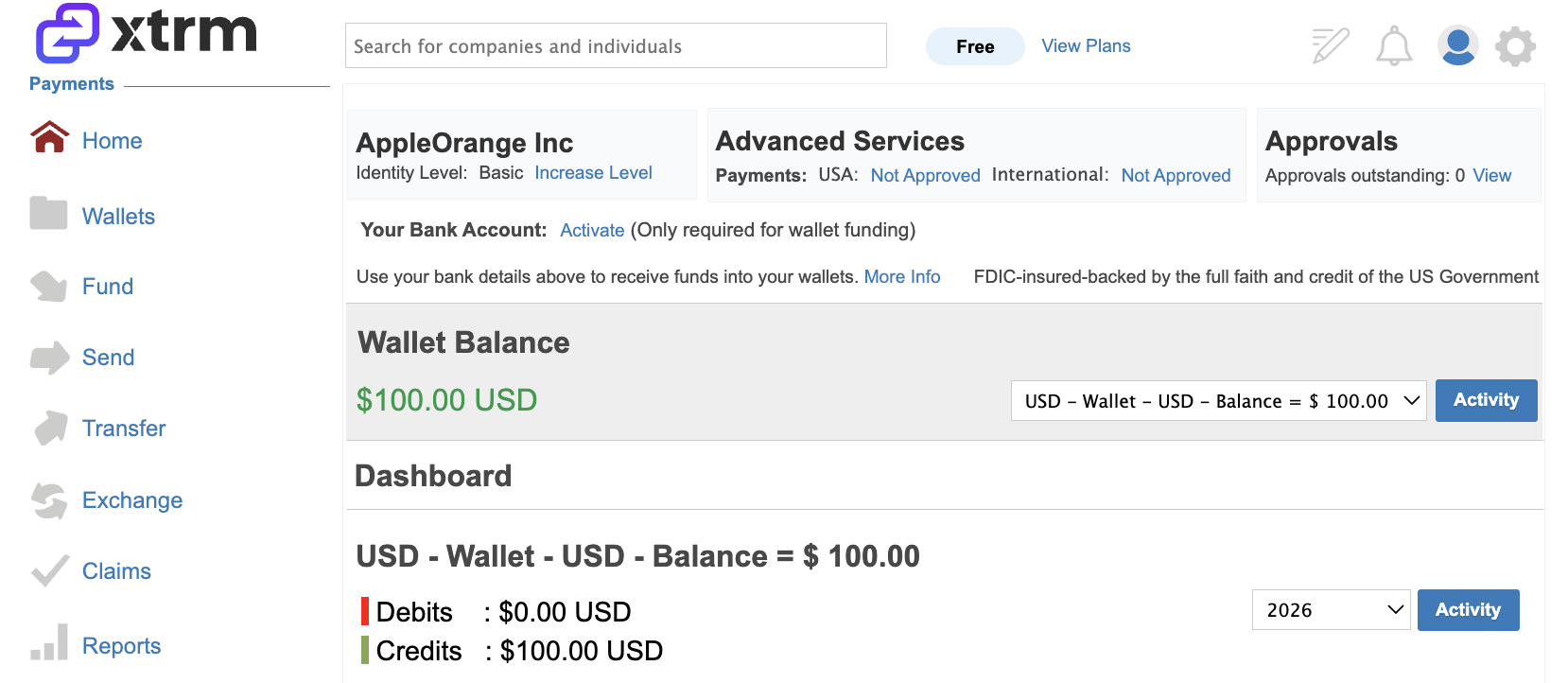The width and height of the screenshot is (1568, 683).
Task: Click Activate bank account link
Action: [x=592, y=230]
